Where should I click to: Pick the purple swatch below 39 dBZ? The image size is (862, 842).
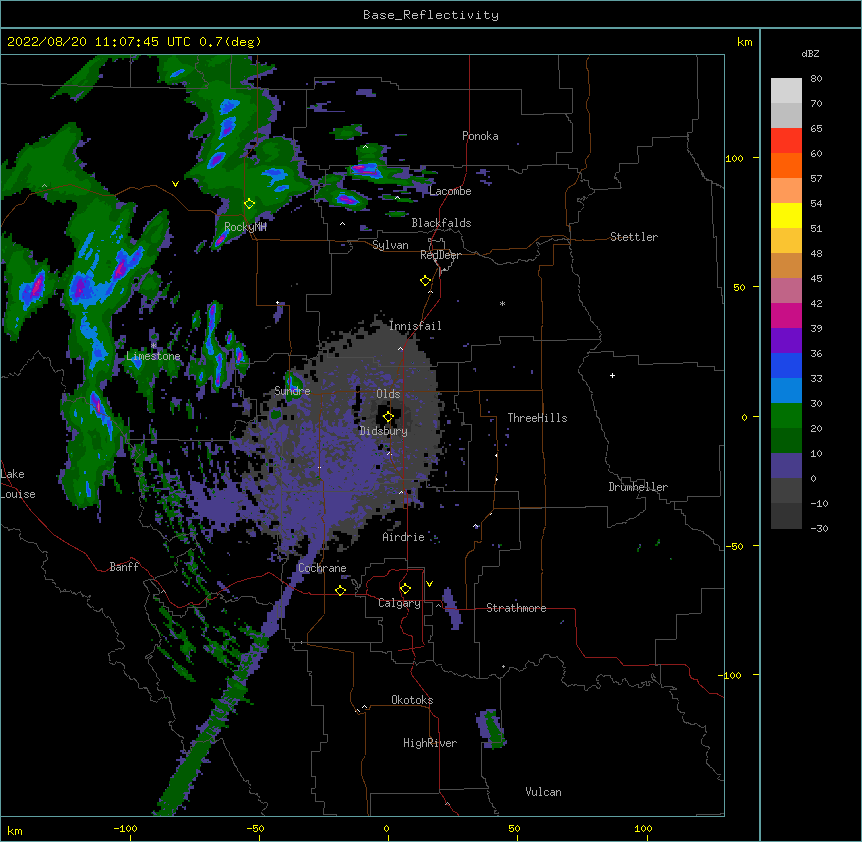tap(786, 340)
